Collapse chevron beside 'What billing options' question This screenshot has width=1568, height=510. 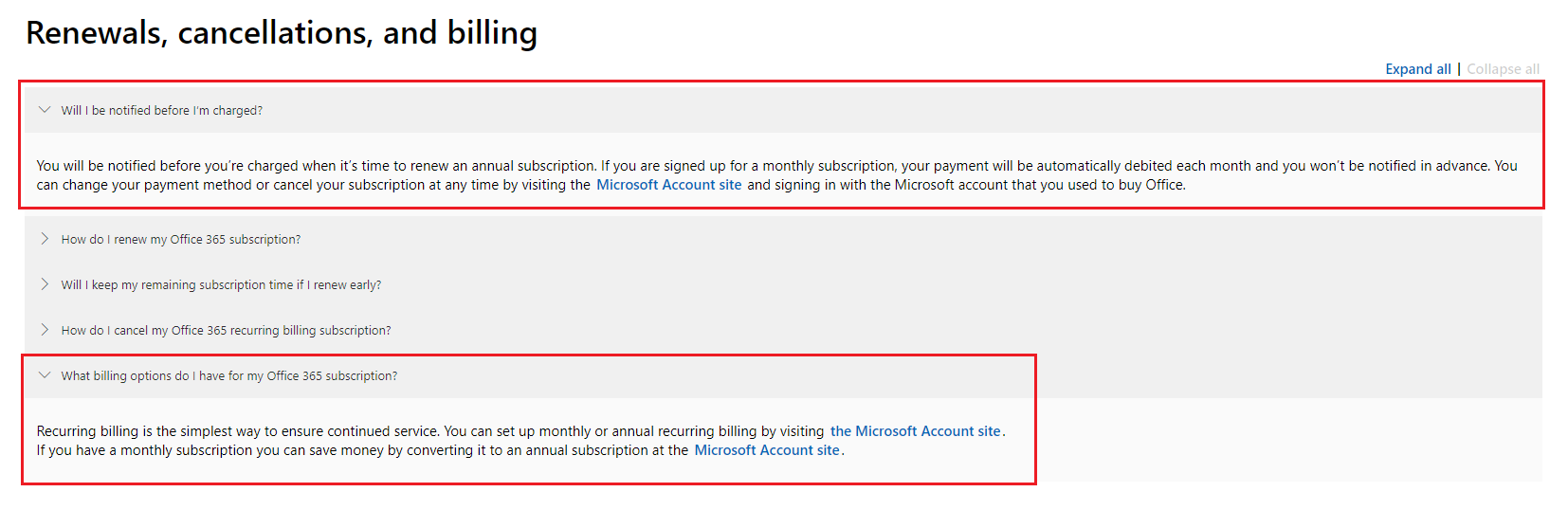(x=44, y=375)
